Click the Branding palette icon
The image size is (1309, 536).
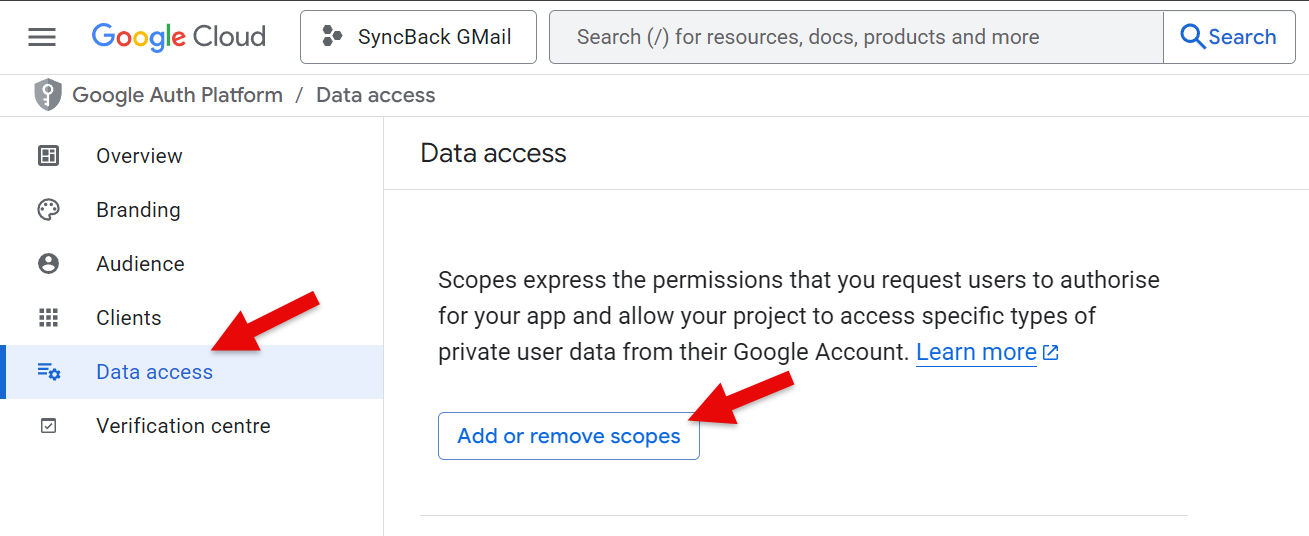[x=48, y=210]
